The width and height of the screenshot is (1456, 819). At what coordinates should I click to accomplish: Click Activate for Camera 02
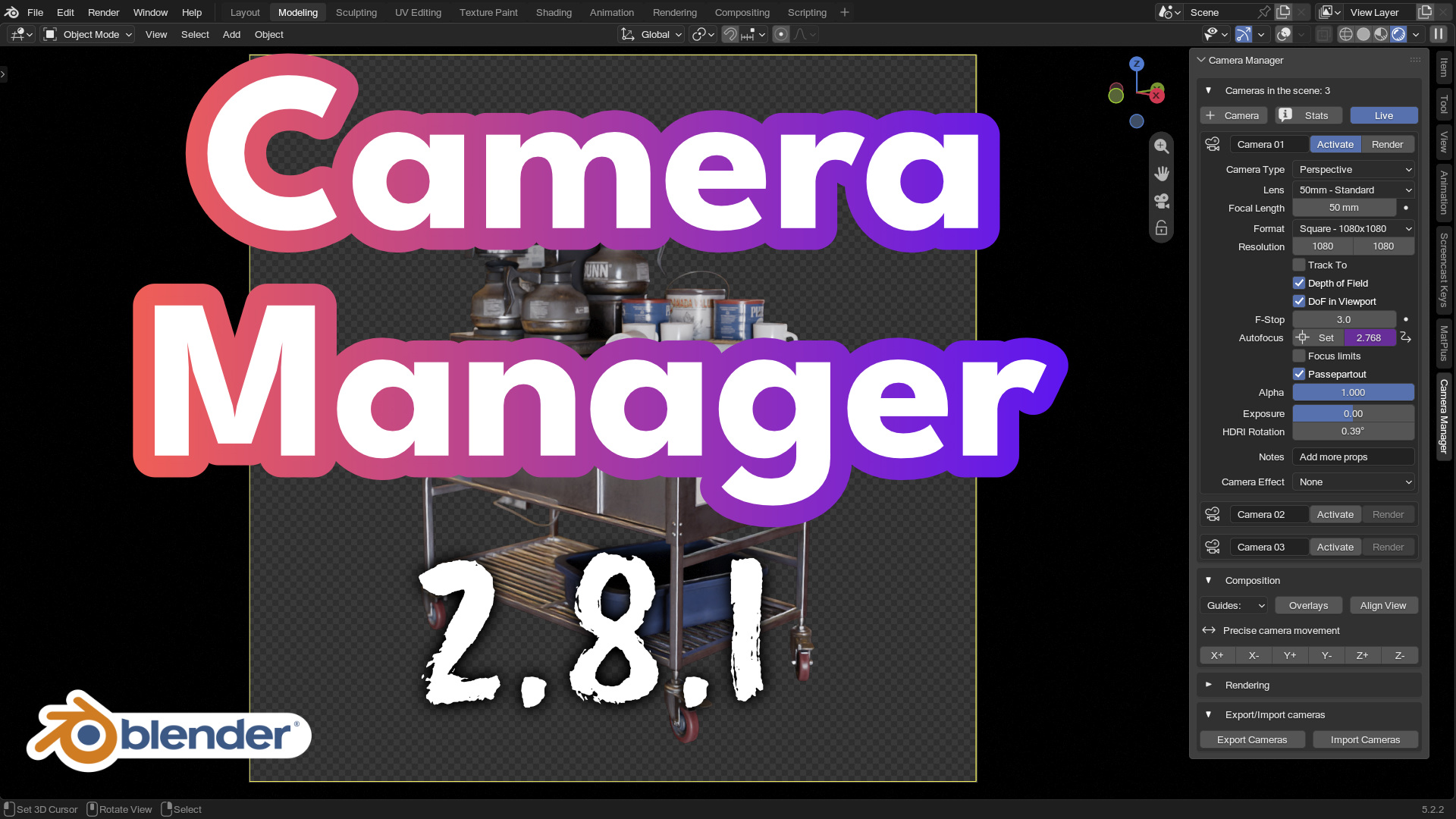[1335, 514]
